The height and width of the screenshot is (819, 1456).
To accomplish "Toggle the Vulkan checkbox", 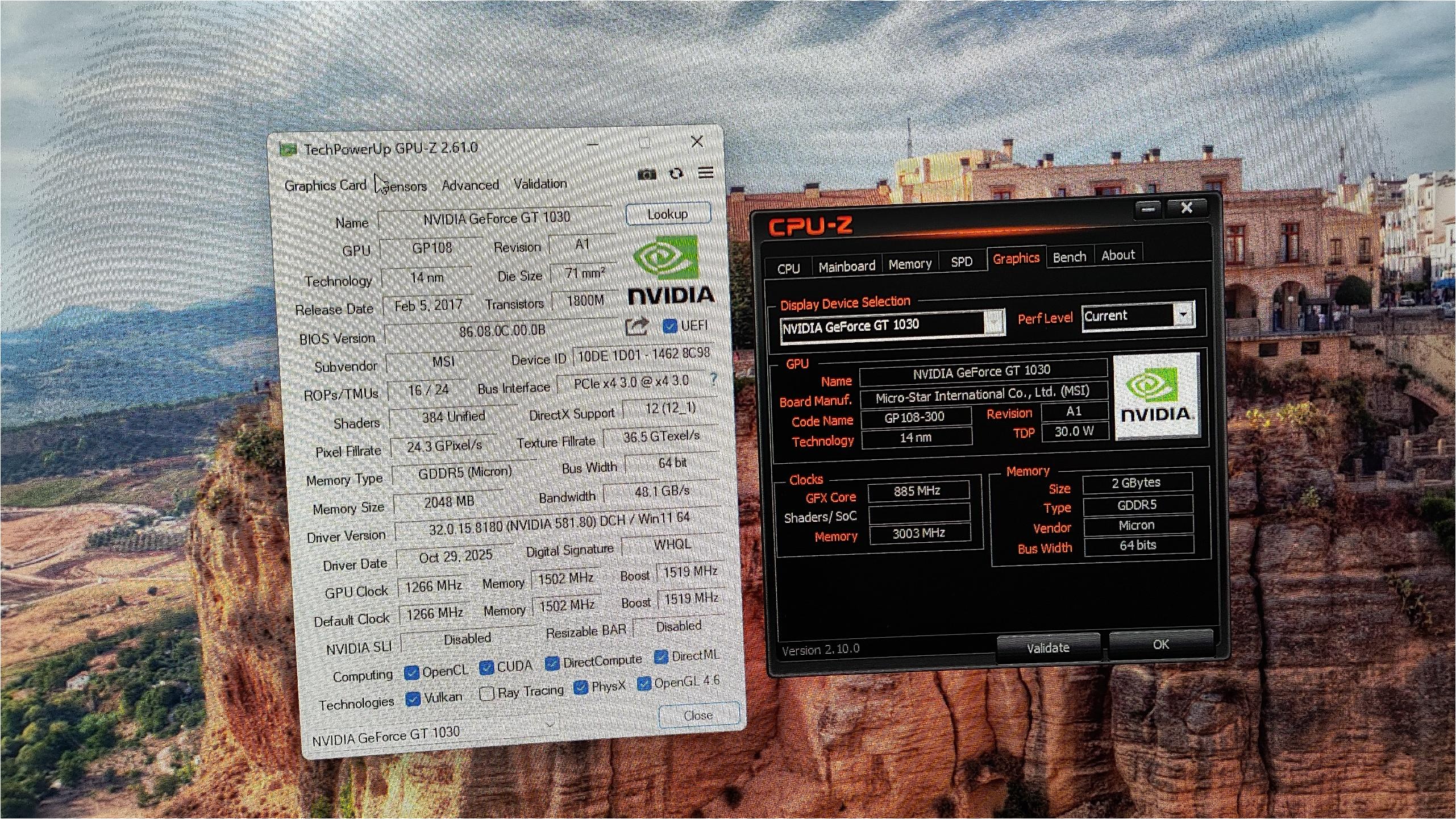I will tap(413, 699).
